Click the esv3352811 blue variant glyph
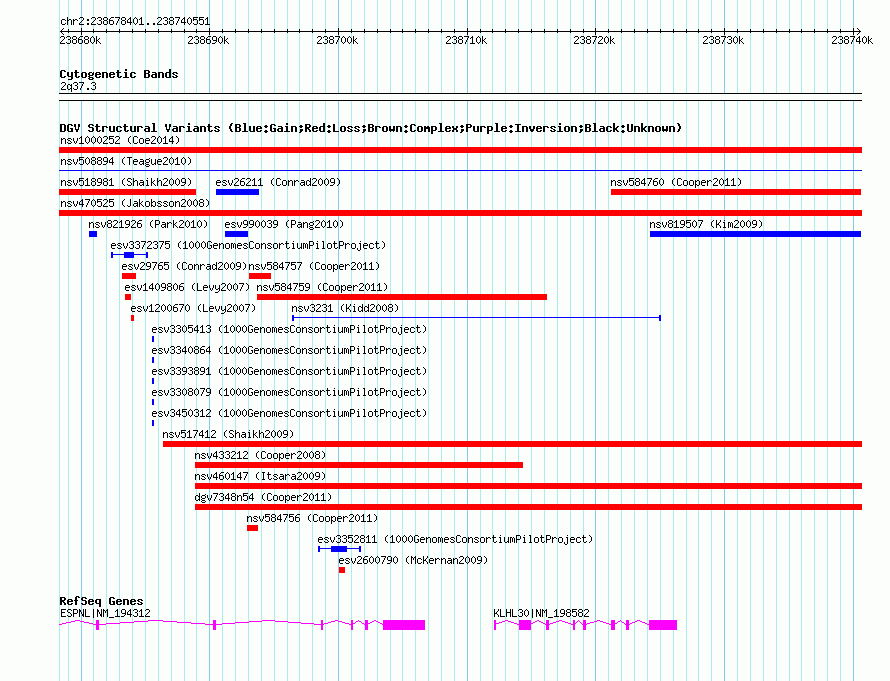The width and height of the screenshot is (890, 681). coord(339,549)
